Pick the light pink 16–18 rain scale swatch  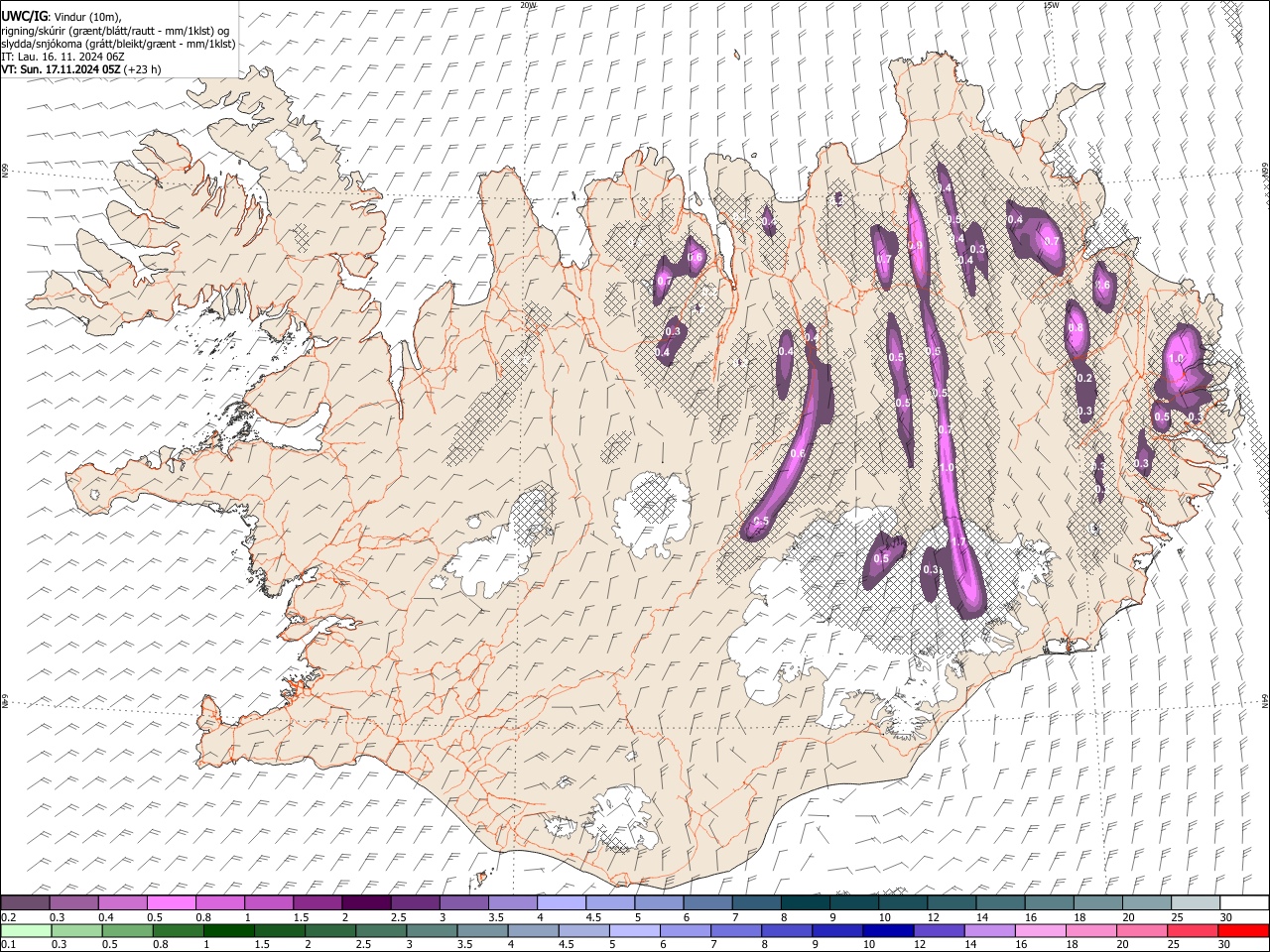[1040, 930]
